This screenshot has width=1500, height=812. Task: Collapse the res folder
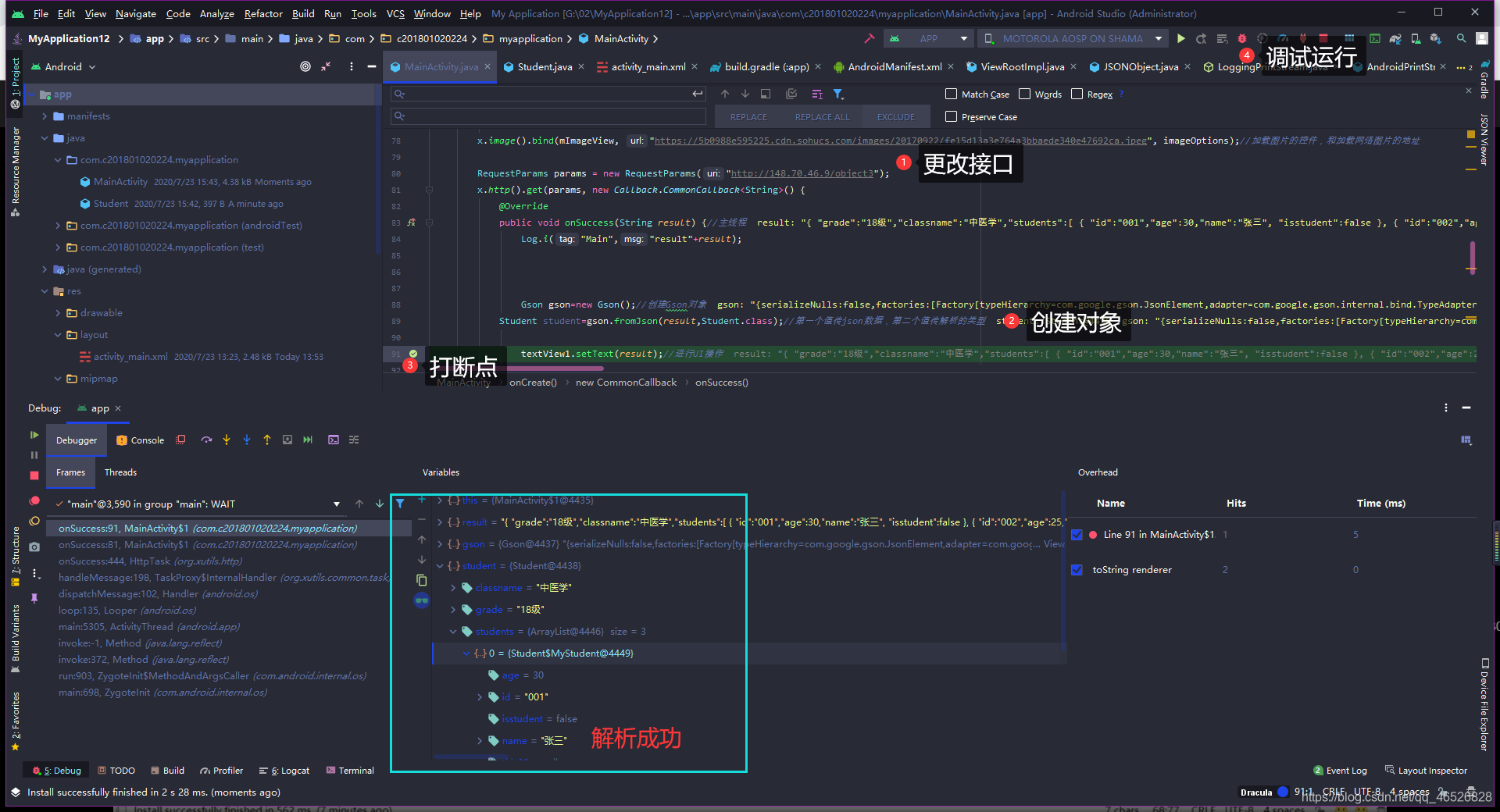[x=45, y=291]
